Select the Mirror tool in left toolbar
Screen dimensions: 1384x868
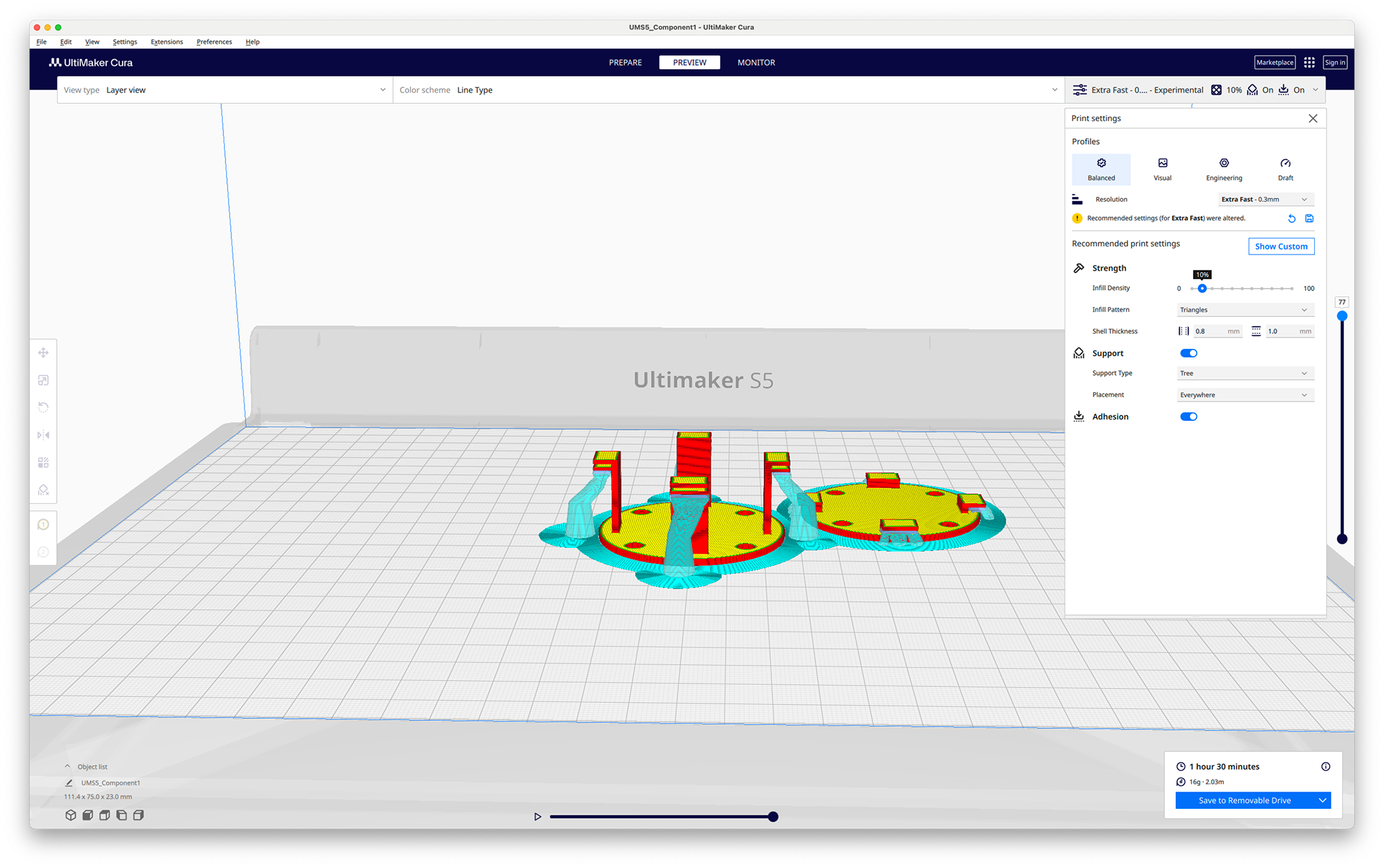pyautogui.click(x=43, y=435)
